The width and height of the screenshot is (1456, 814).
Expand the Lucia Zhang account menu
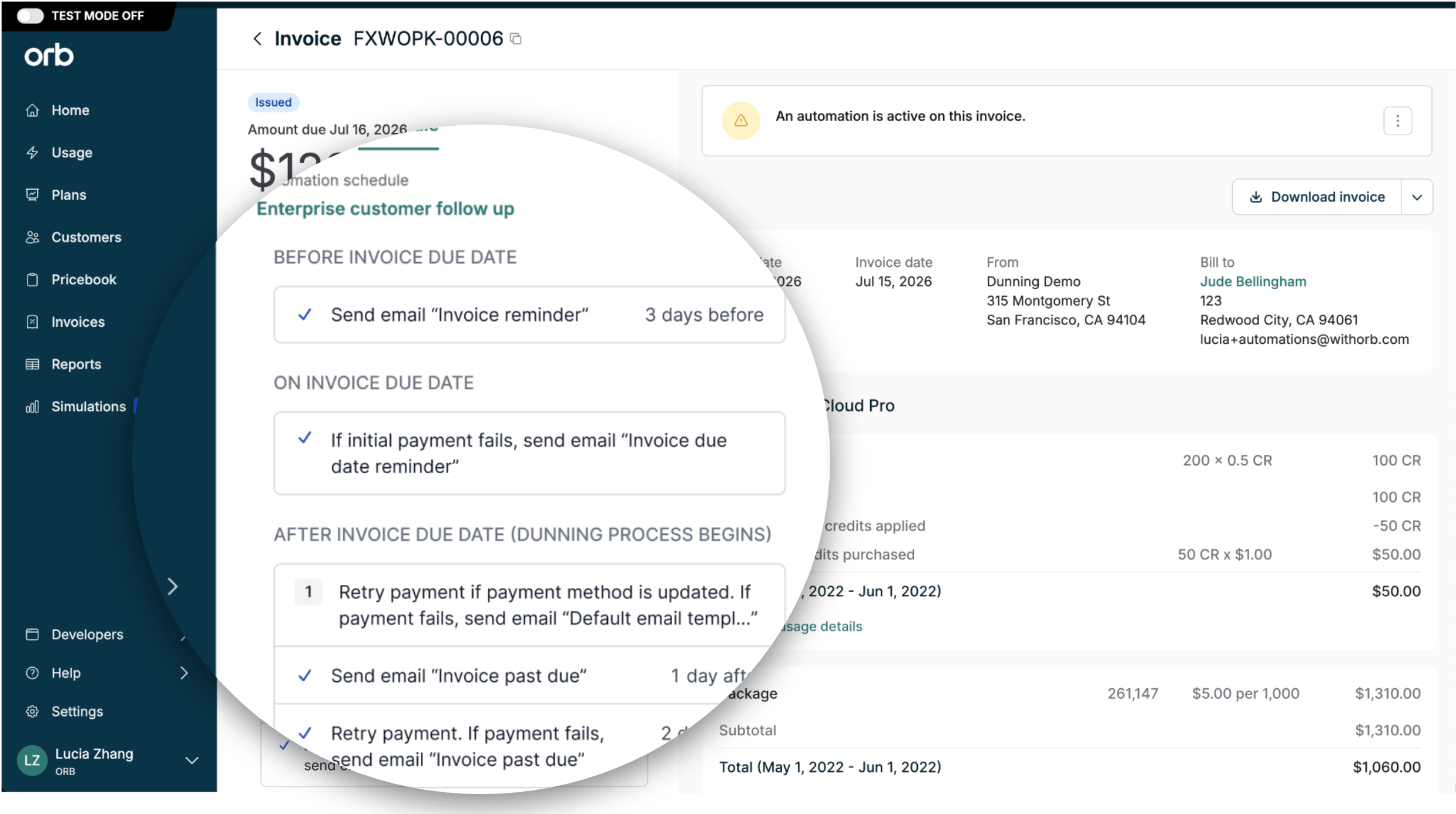point(192,761)
